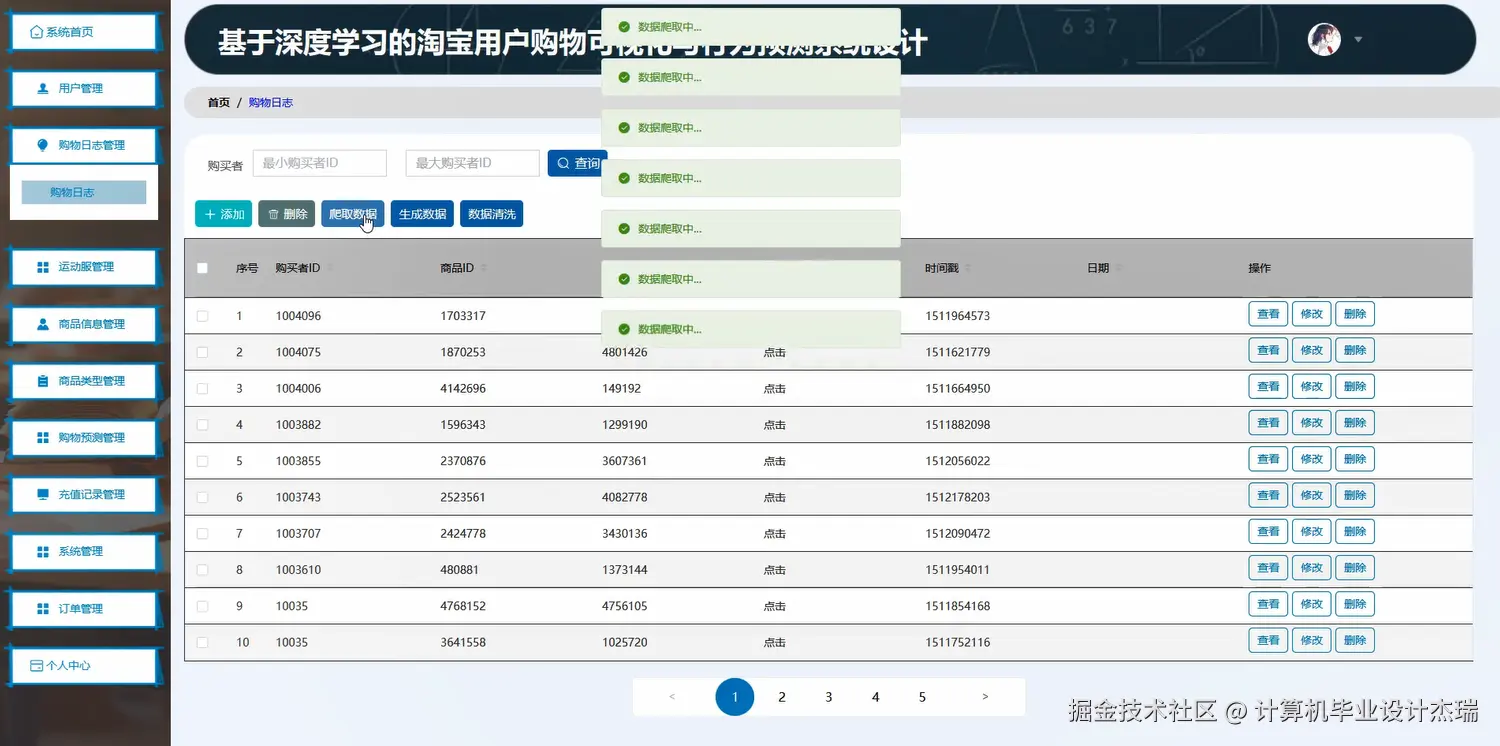Select page 1 in pagination
This screenshot has height=746, width=1500.
pyautogui.click(x=735, y=697)
